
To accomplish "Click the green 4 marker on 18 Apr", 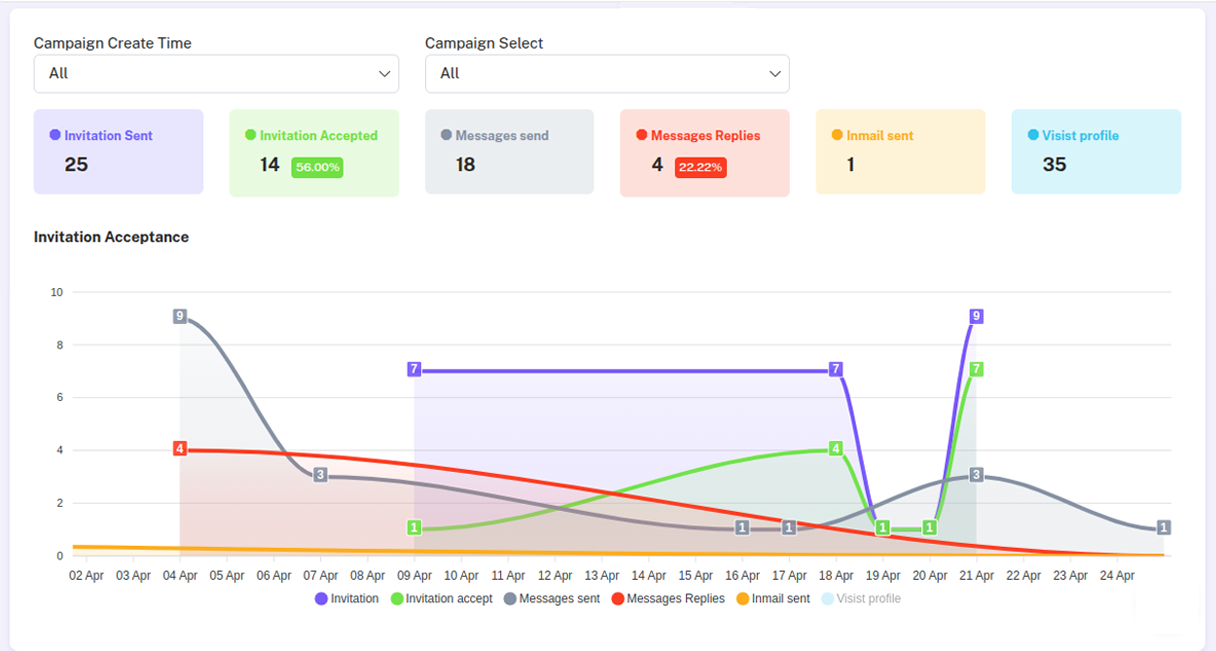I will point(835,449).
